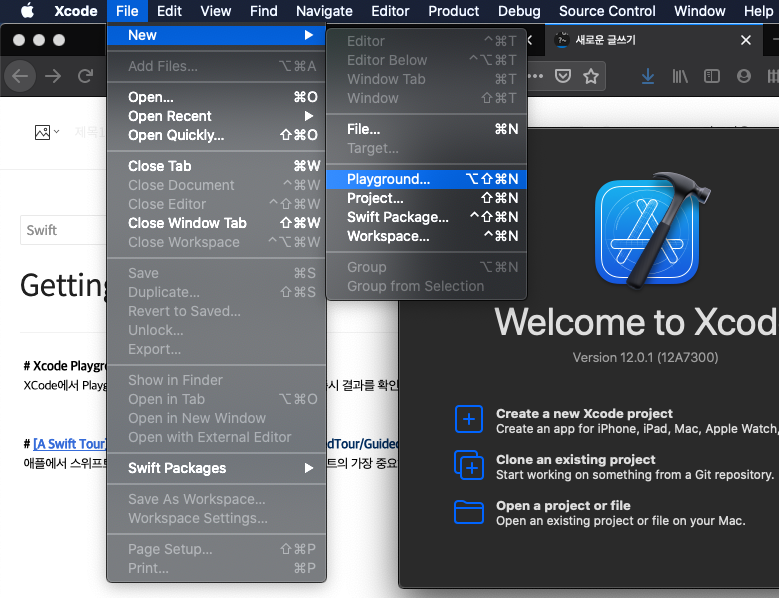This screenshot has width=779, height=598.
Task: Click the Create a new Xcode project plus icon
Action: (468, 419)
